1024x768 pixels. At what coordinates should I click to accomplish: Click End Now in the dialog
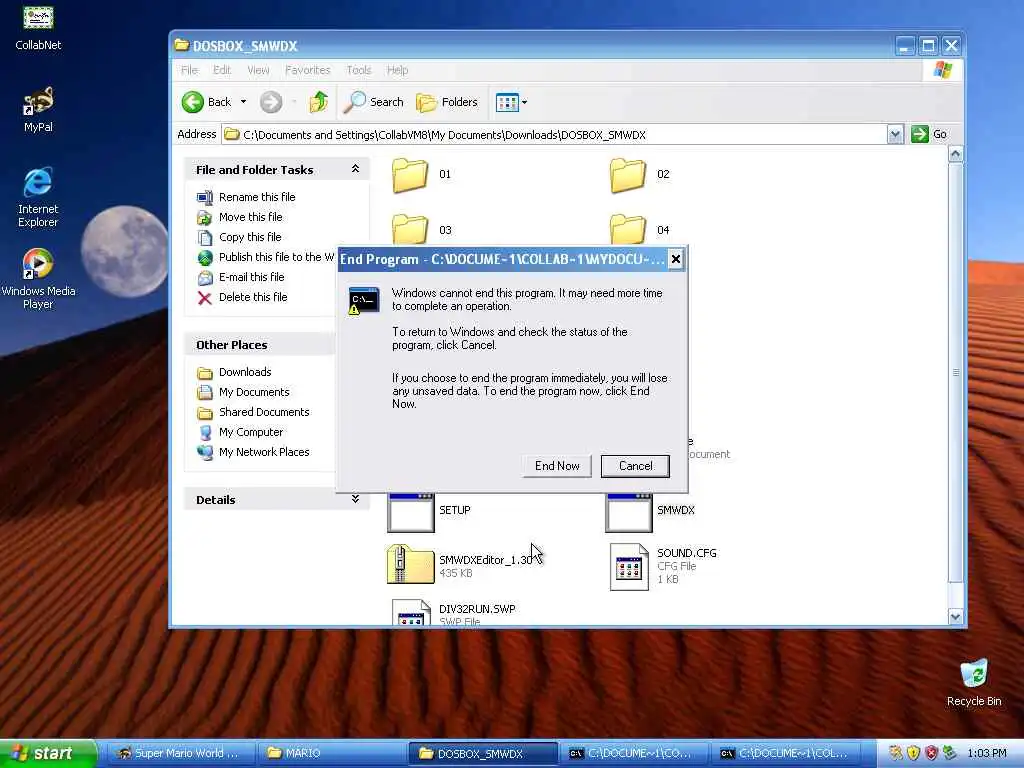557,466
